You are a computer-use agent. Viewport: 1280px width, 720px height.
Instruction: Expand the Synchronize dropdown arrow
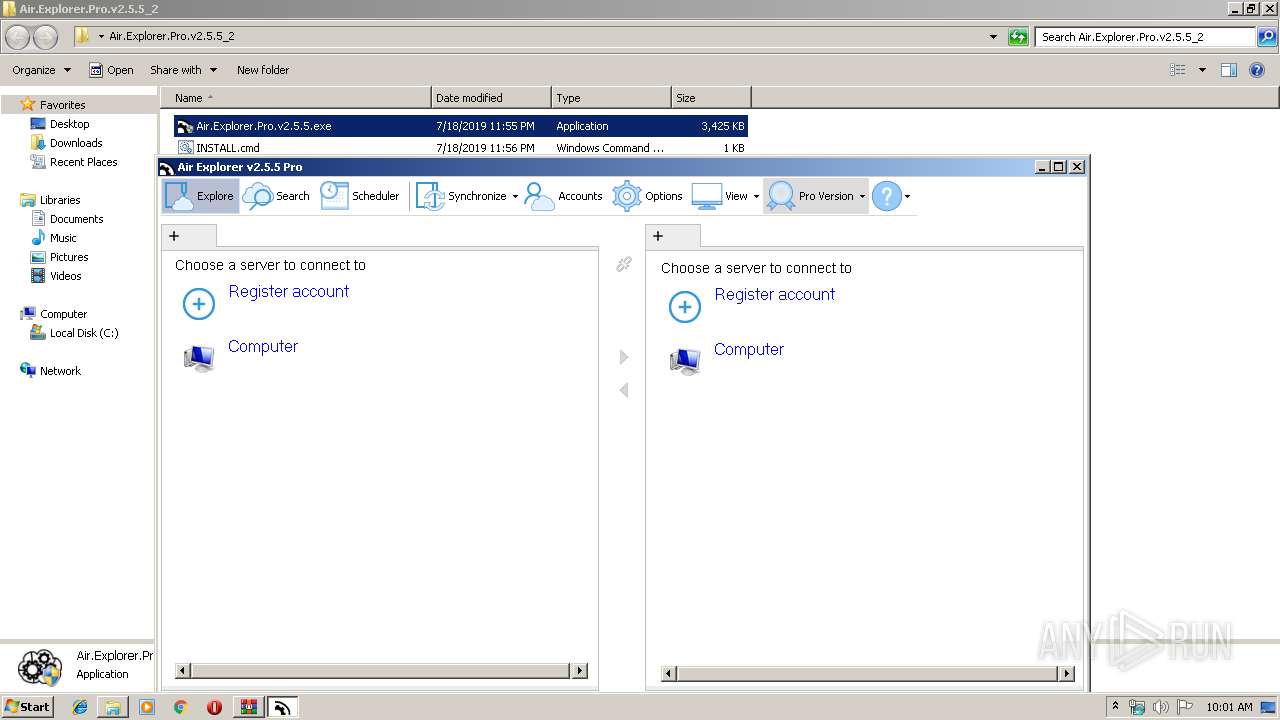click(515, 197)
